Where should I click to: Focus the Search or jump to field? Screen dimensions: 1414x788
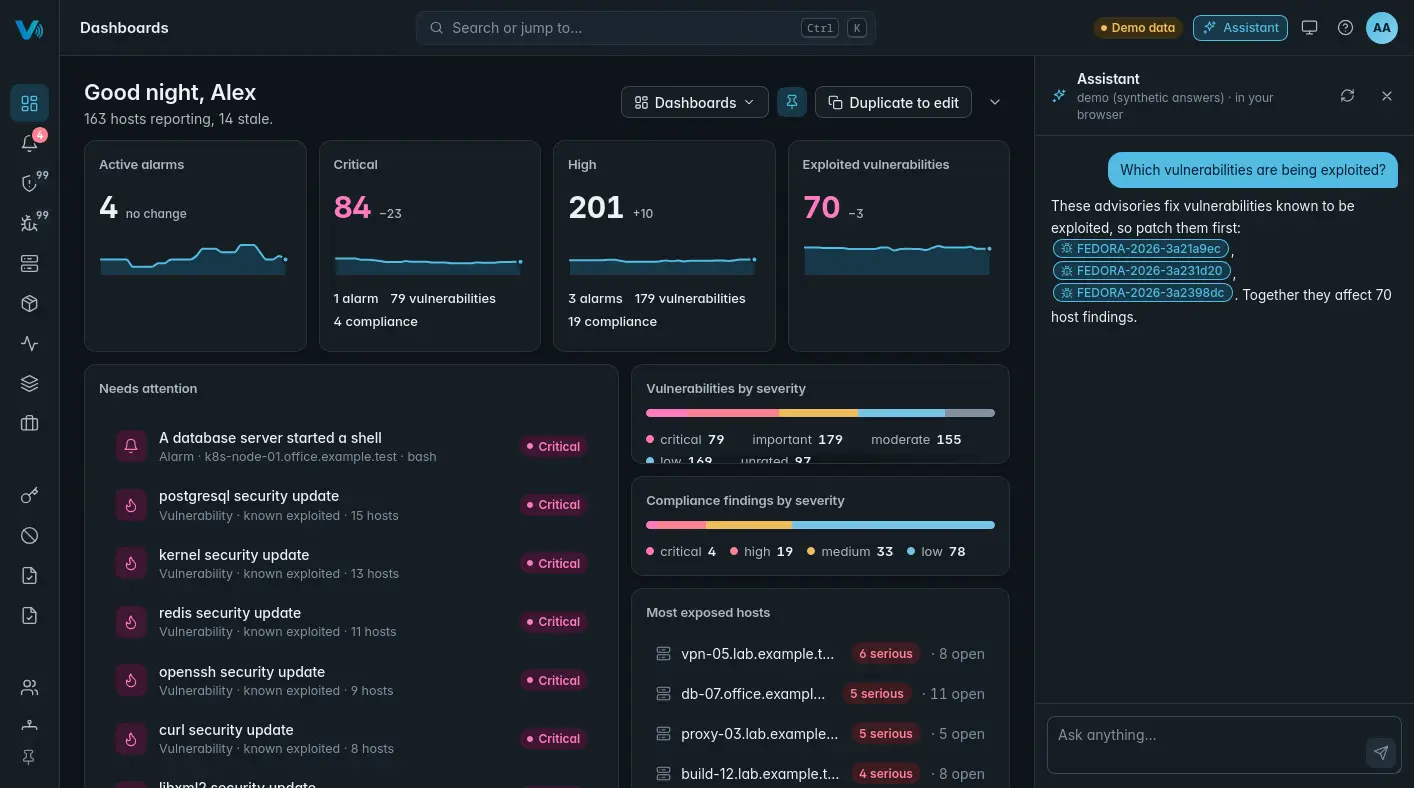click(645, 28)
